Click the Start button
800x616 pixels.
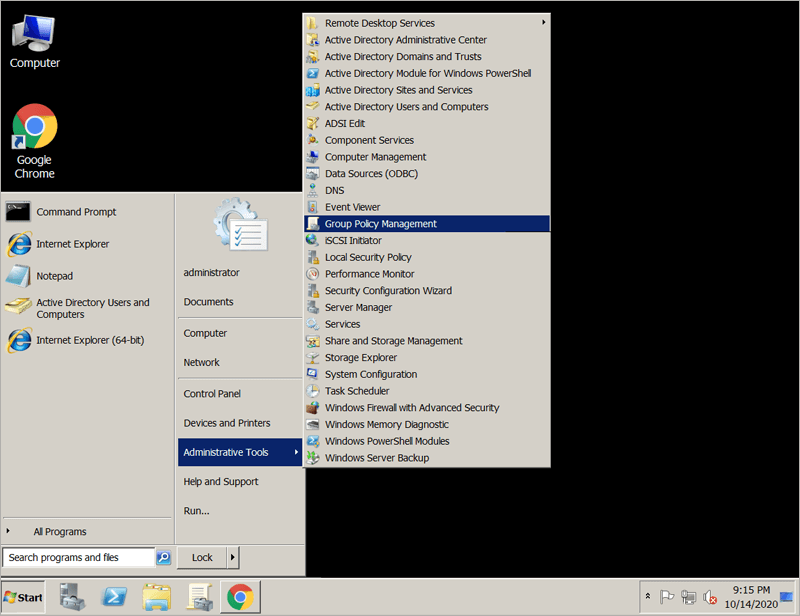[24, 598]
